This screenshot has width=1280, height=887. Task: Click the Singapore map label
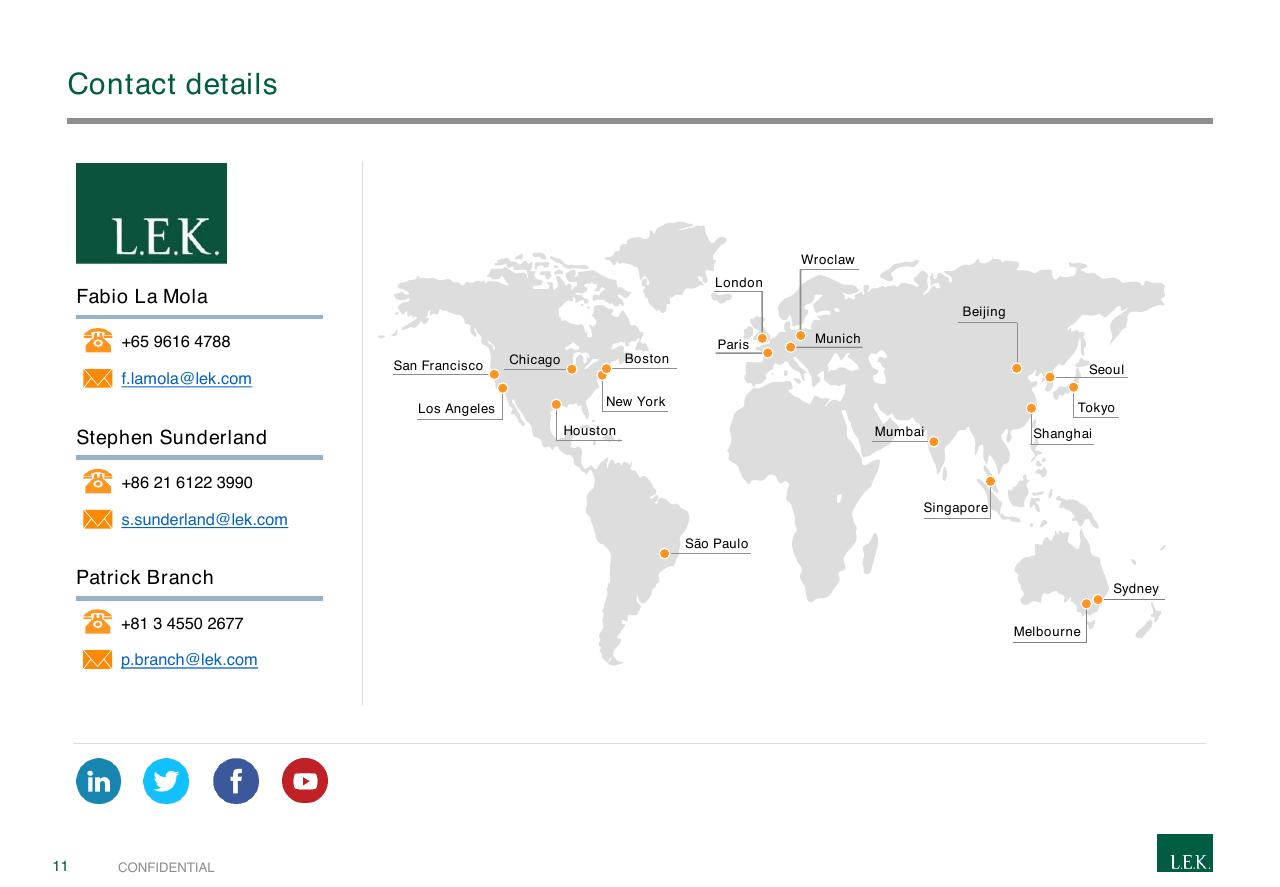tap(956, 508)
